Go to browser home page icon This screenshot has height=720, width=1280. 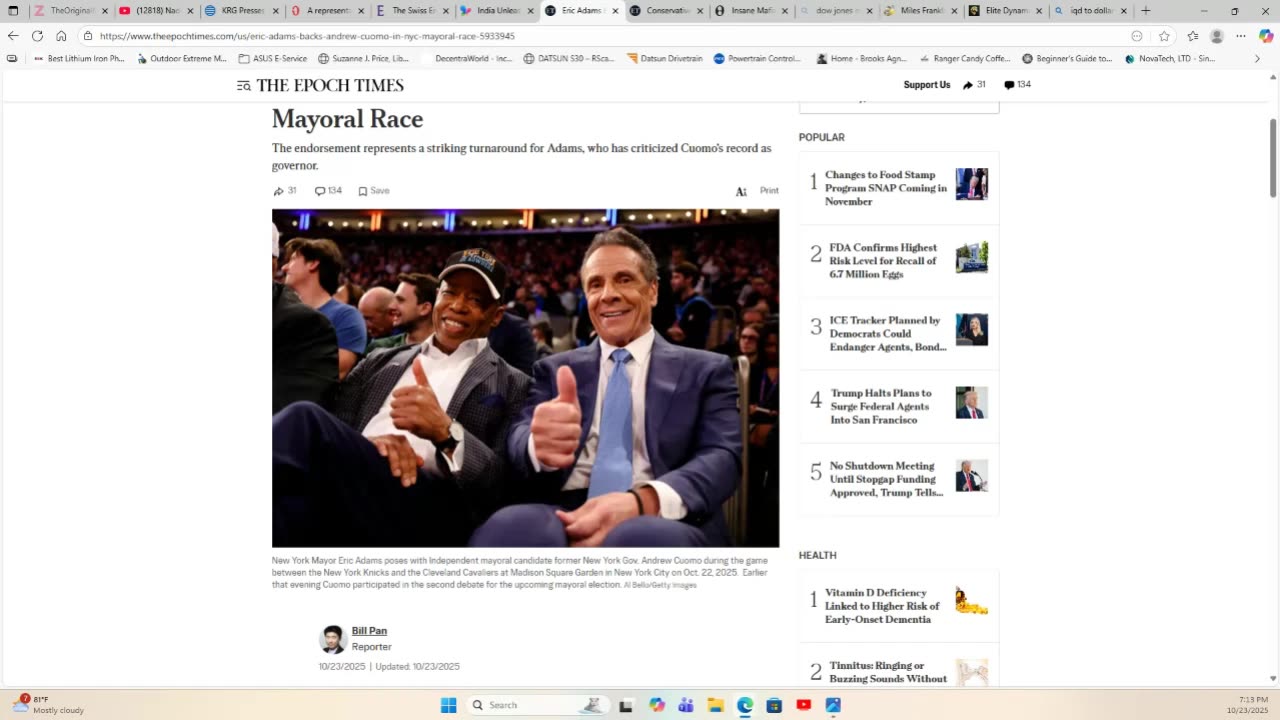click(61, 36)
